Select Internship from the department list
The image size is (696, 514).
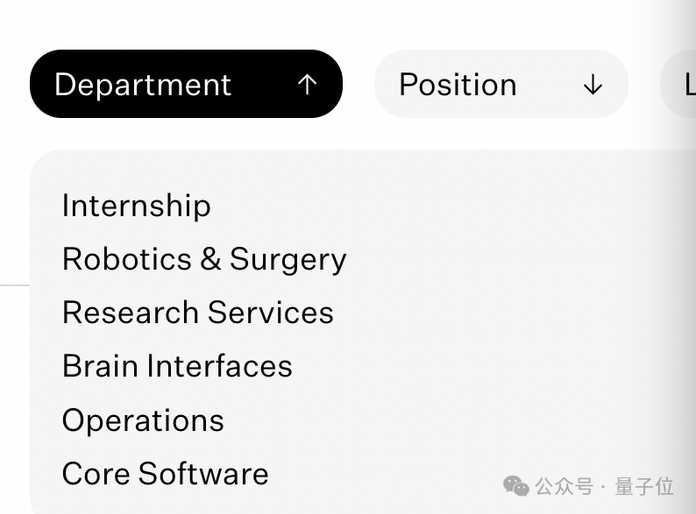click(x=136, y=205)
